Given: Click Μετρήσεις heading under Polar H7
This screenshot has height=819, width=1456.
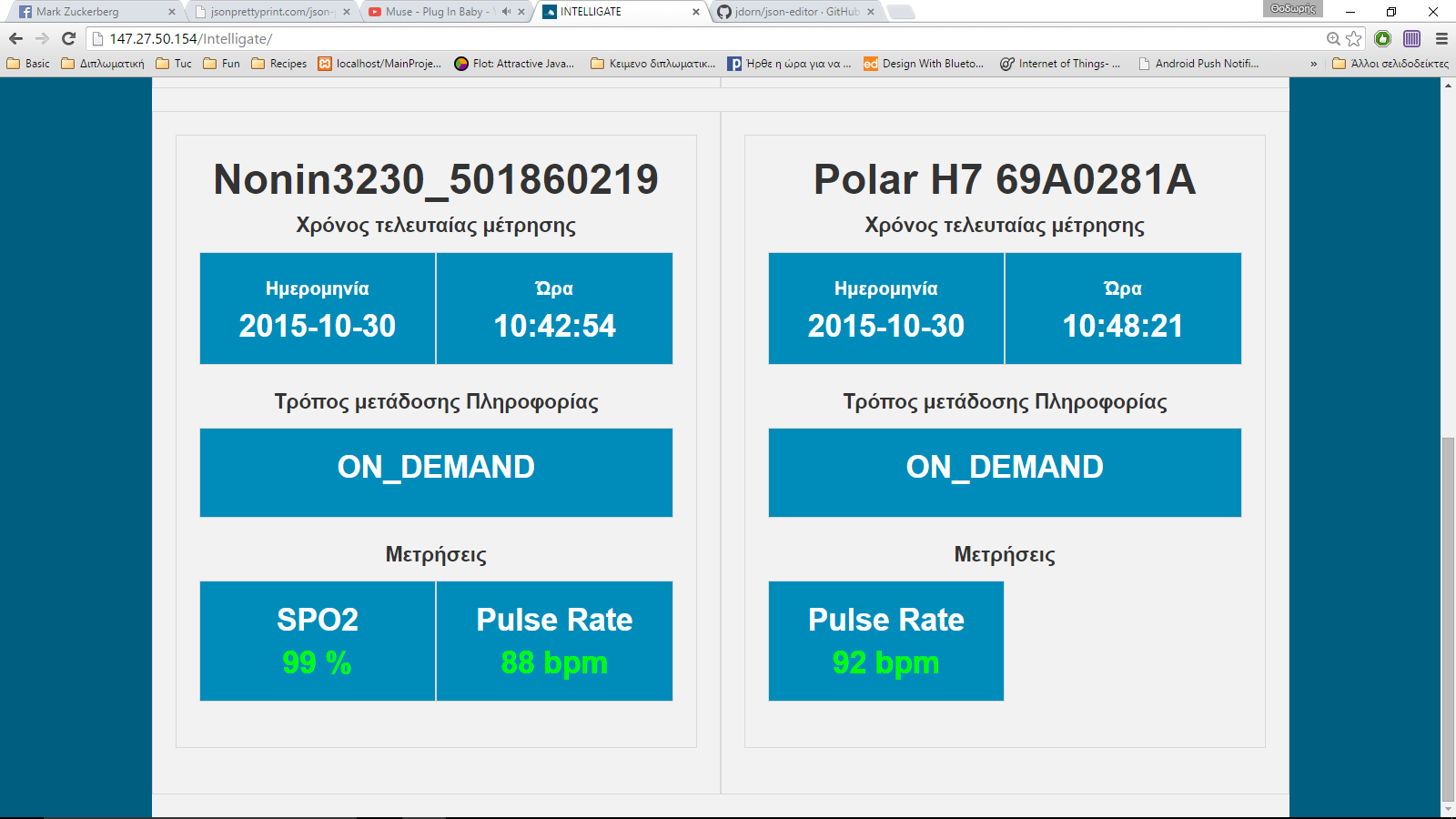Looking at the screenshot, I should click(1005, 554).
